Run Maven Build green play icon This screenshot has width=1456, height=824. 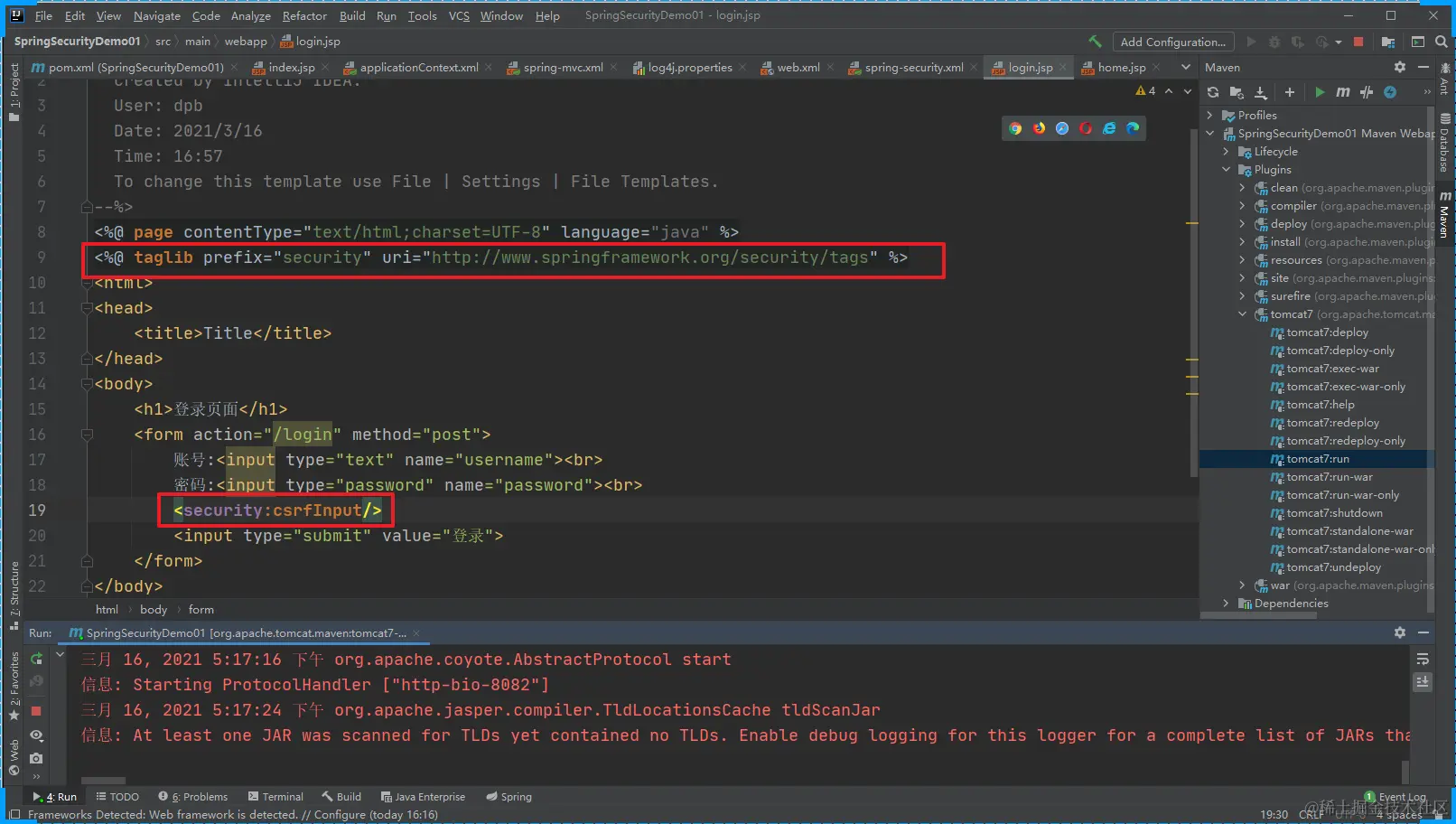(1320, 92)
